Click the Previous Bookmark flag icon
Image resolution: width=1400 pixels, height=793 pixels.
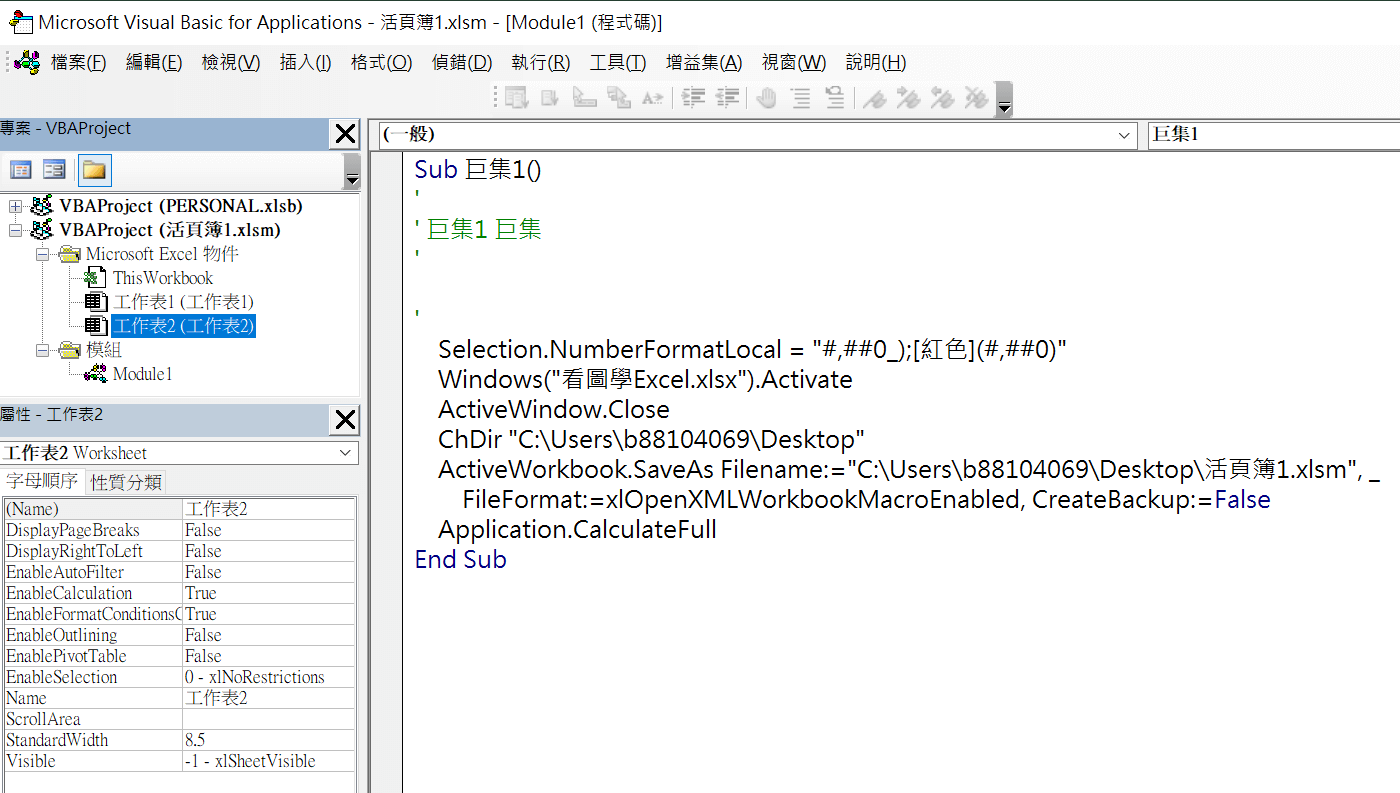click(x=942, y=97)
